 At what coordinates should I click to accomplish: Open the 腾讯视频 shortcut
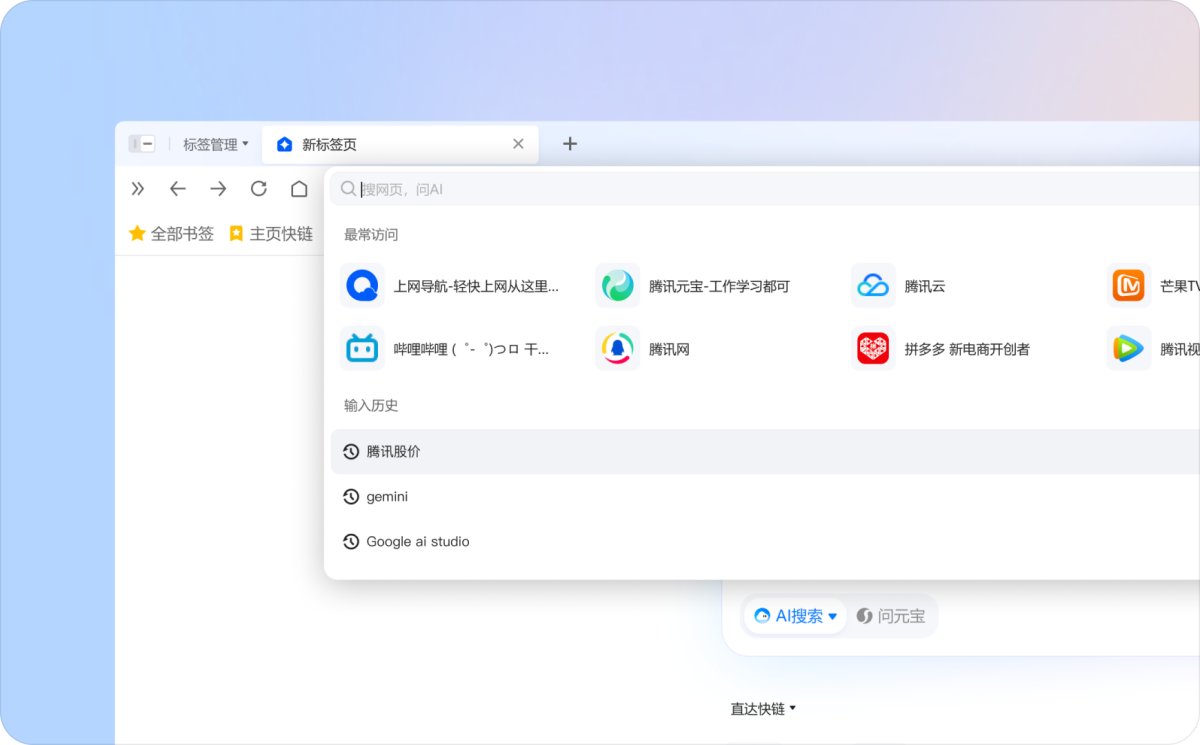[x=1128, y=348]
